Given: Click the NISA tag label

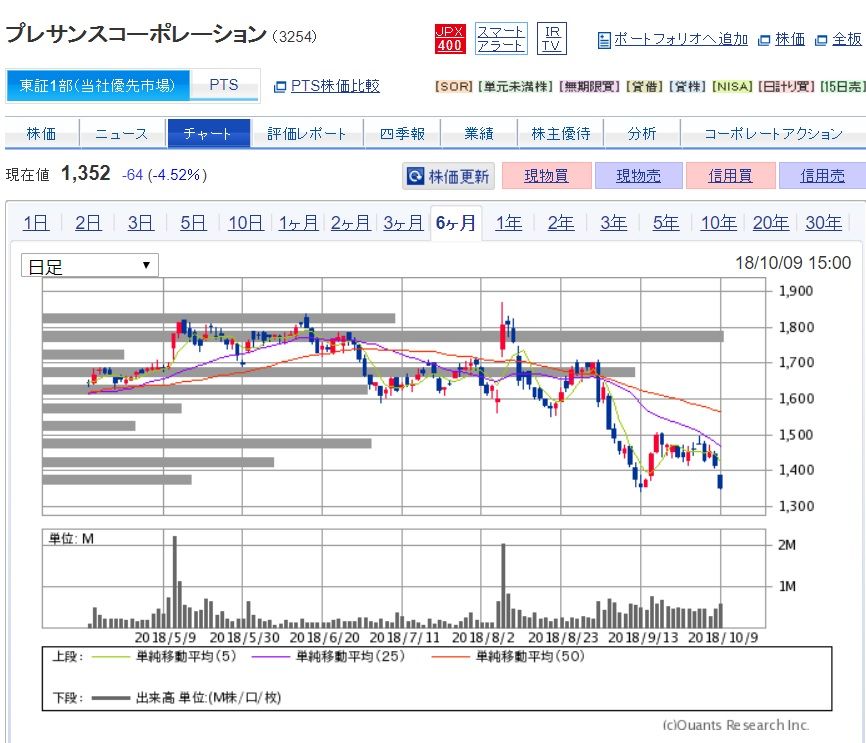Looking at the screenshot, I should (x=732, y=87).
